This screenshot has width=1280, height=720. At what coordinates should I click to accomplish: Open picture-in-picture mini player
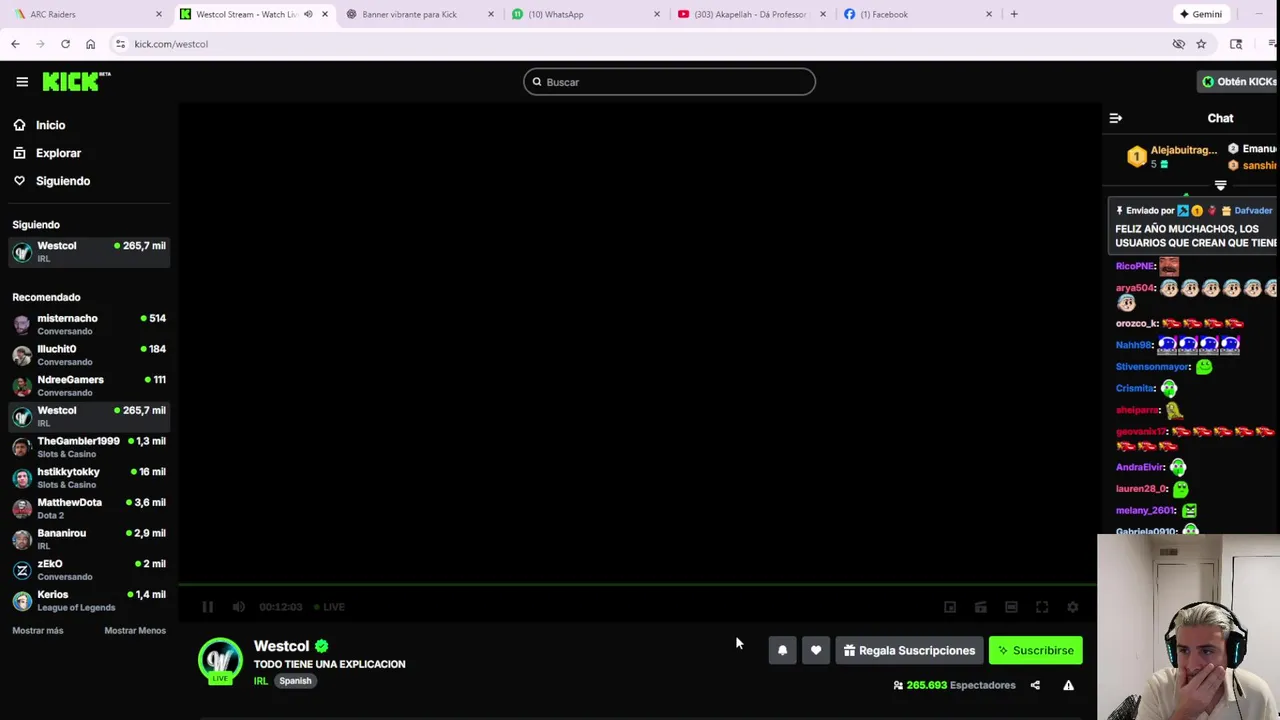[x=950, y=607]
